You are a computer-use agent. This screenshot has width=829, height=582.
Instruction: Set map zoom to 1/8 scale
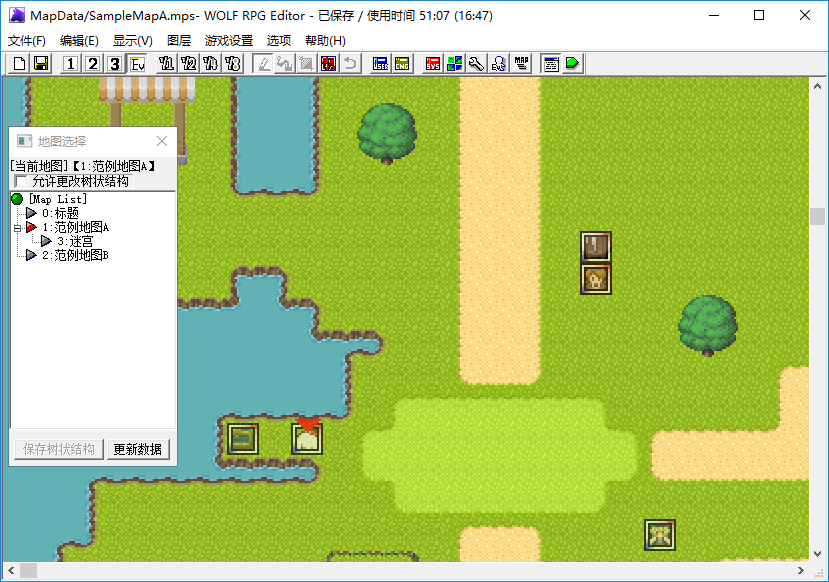(x=233, y=64)
